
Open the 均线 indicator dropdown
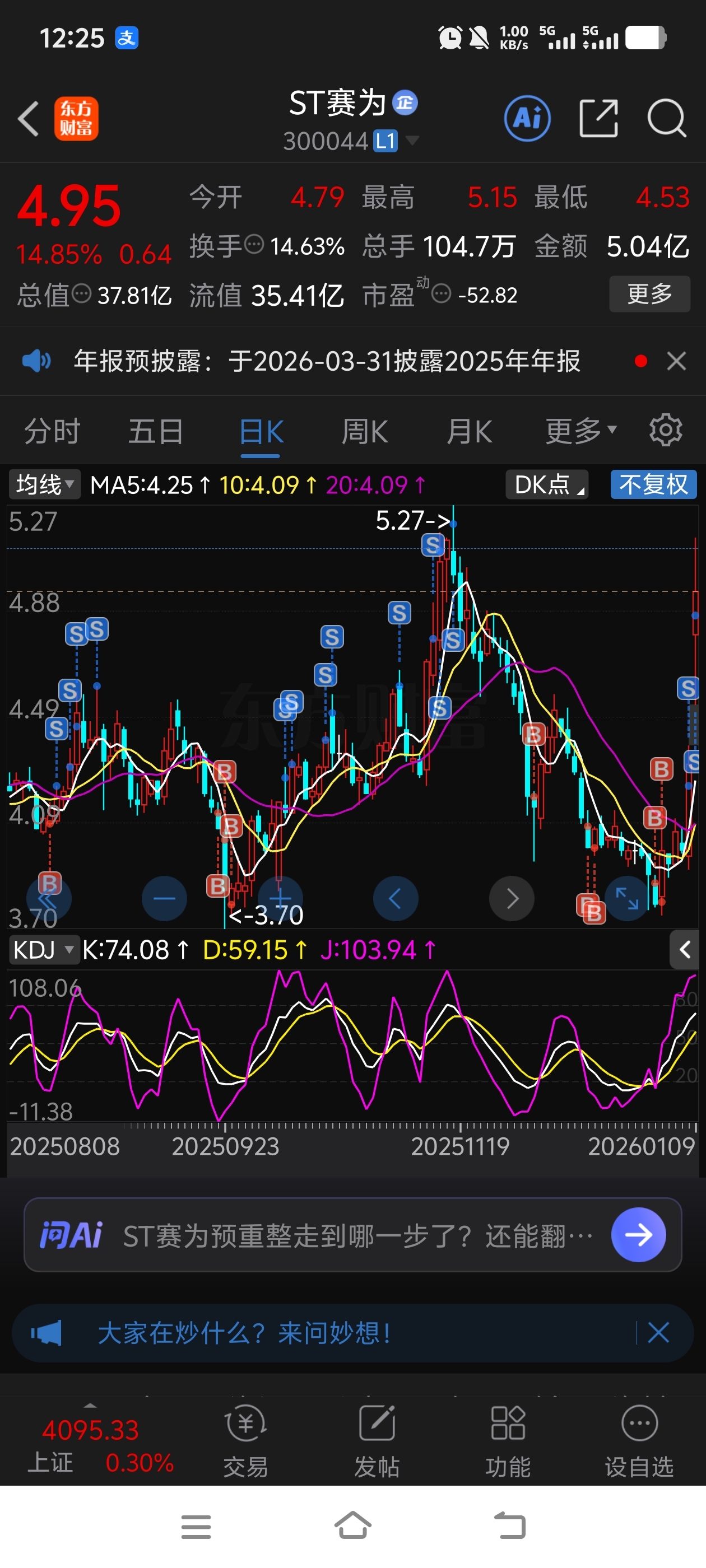tap(44, 484)
